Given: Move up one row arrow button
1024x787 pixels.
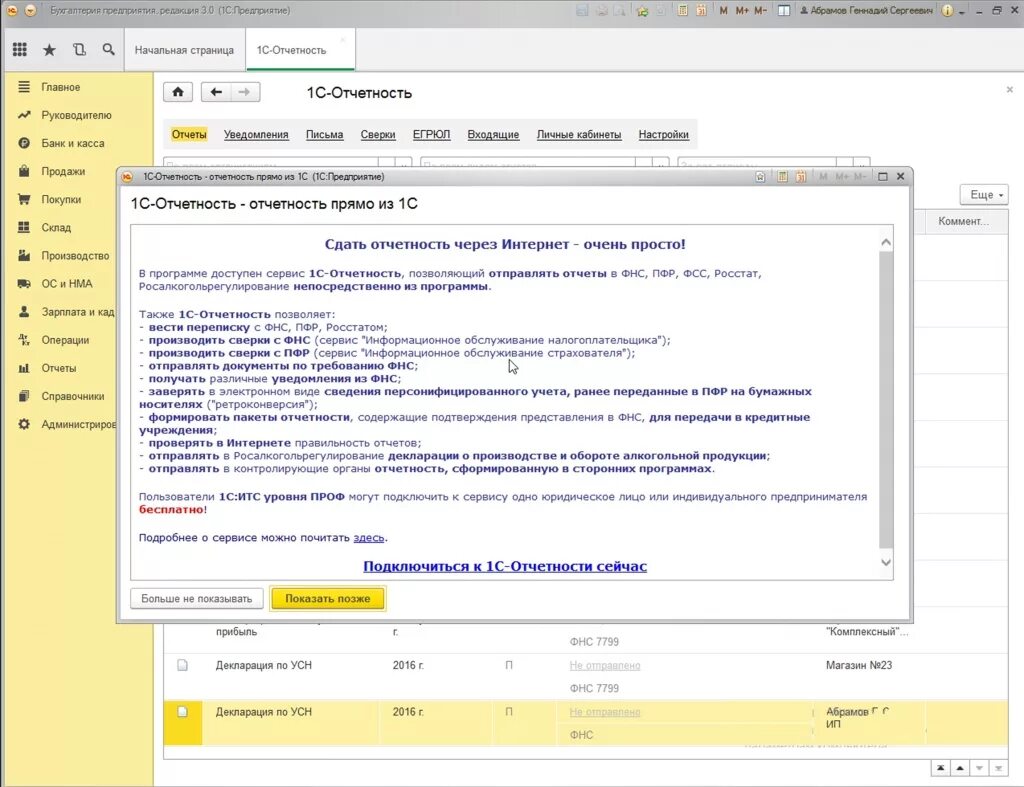Looking at the screenshot, I should 960,768.
